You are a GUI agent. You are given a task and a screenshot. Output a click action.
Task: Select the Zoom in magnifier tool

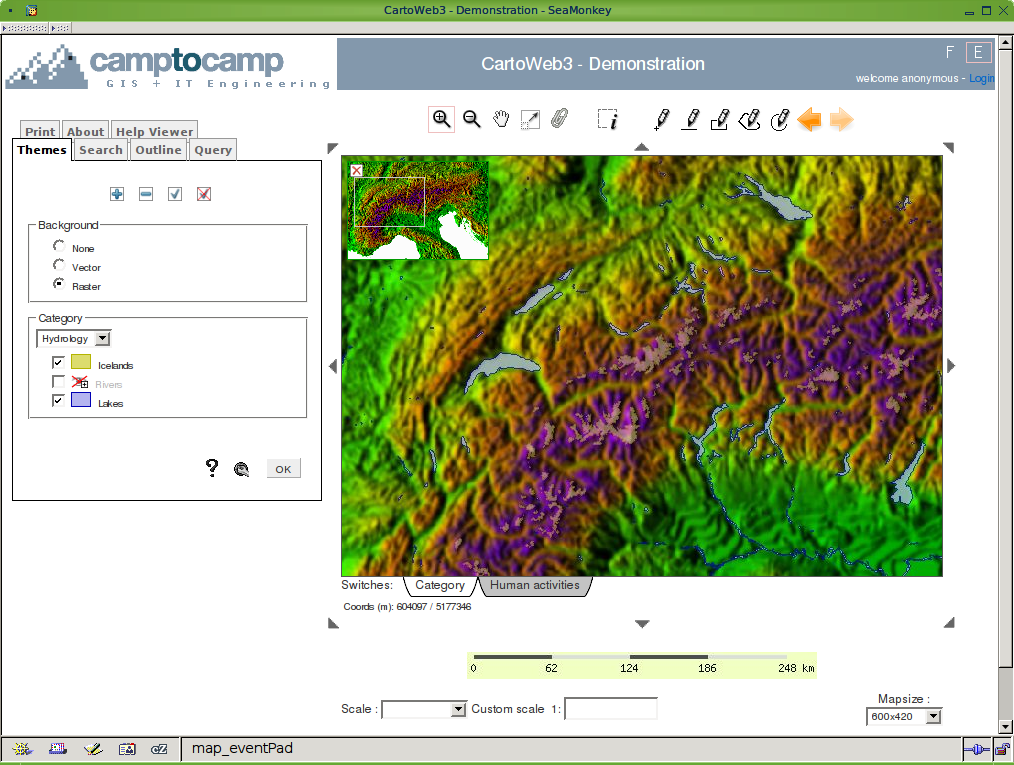coord(441,119)
